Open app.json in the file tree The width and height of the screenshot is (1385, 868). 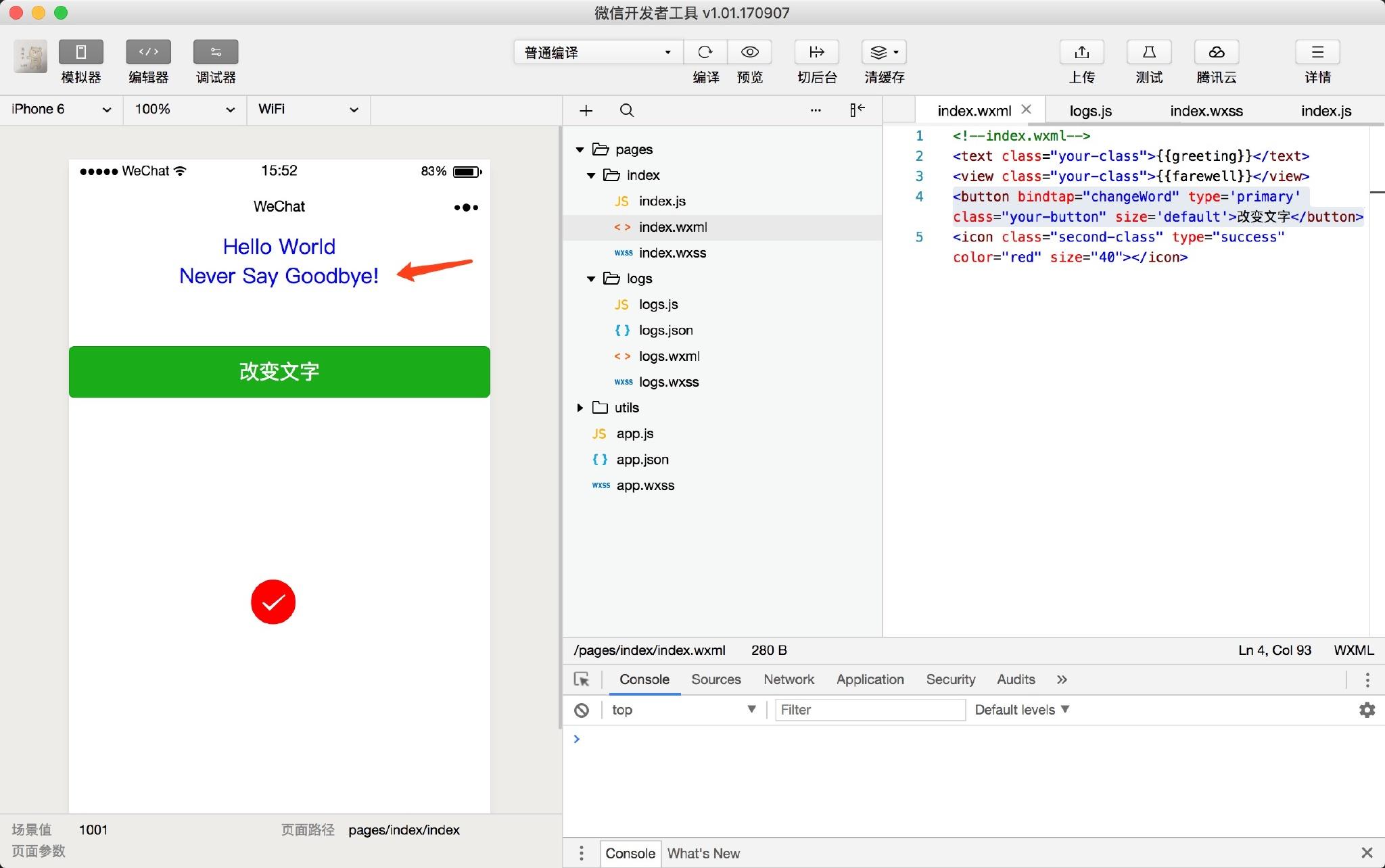(722, 460)
